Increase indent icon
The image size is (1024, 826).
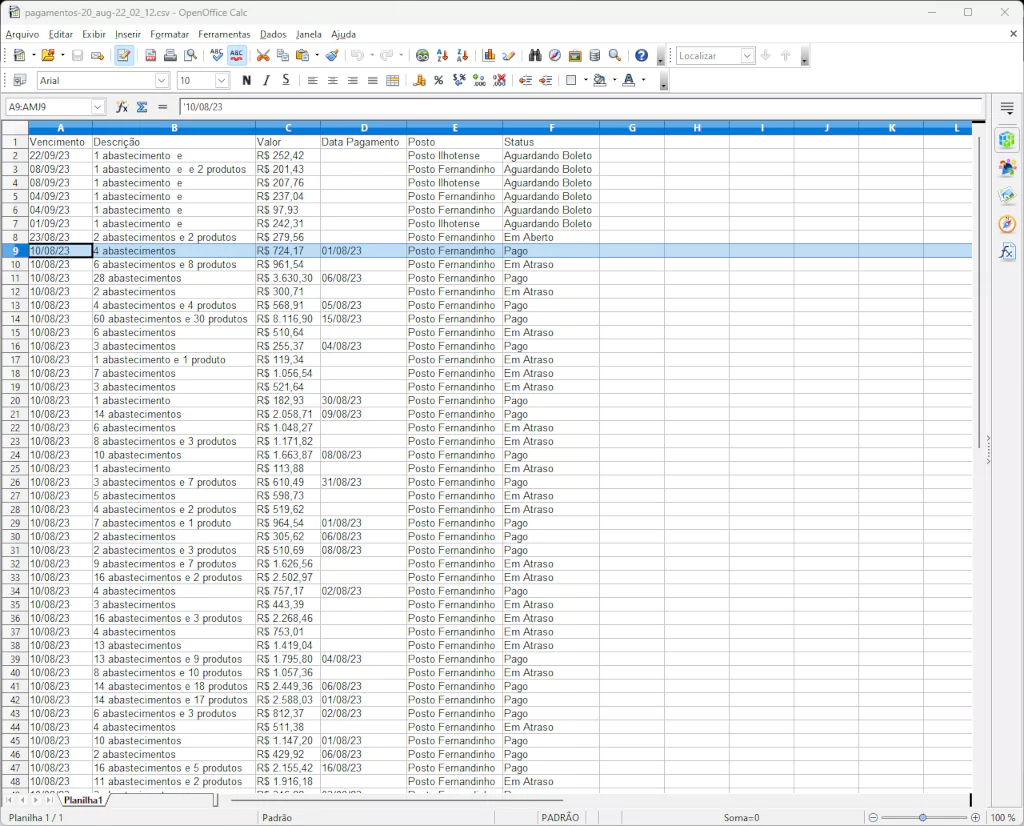point(546,80)
